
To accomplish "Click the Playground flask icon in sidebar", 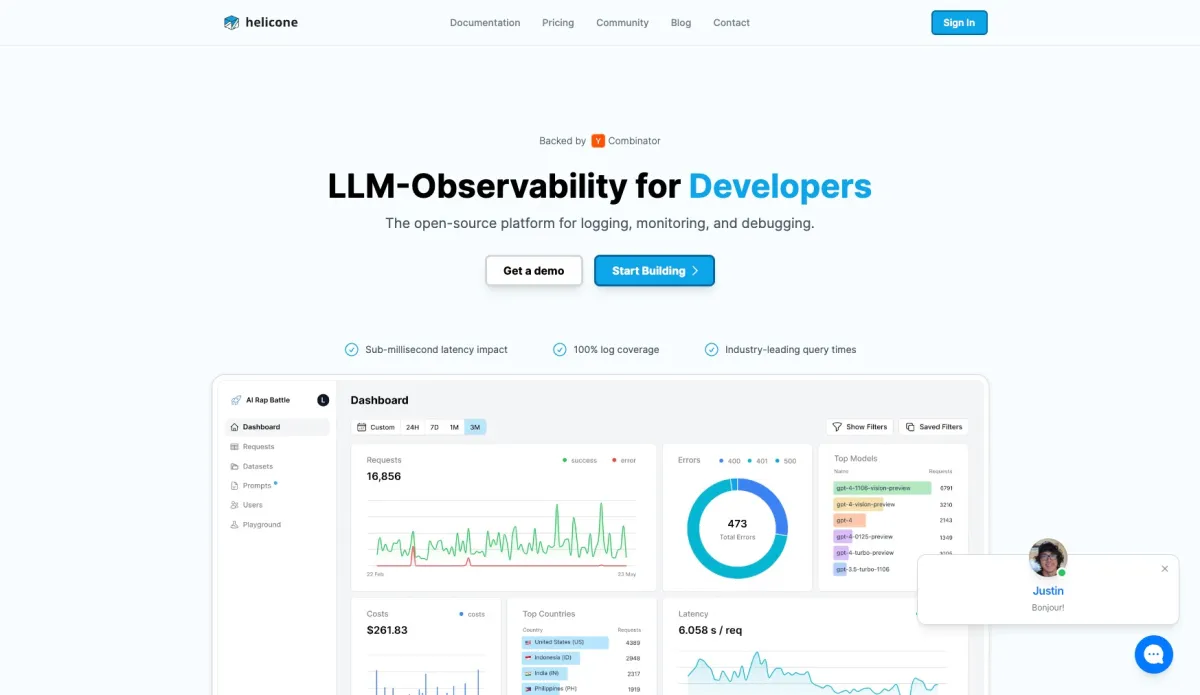I will point(235,524).
